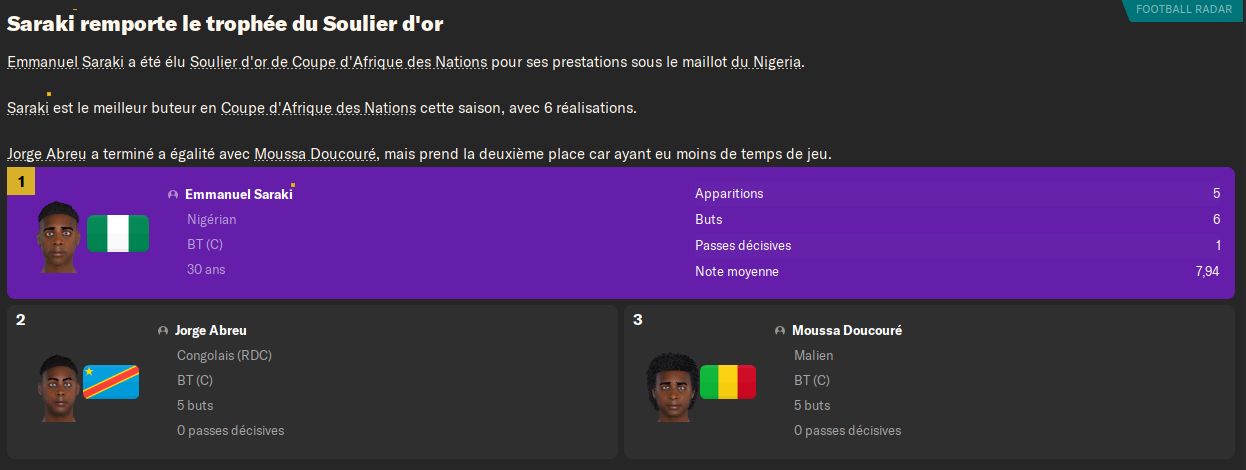
Task: Open the "Soulier d'or de Coupe d'Afrique" link
Action: 338,62
